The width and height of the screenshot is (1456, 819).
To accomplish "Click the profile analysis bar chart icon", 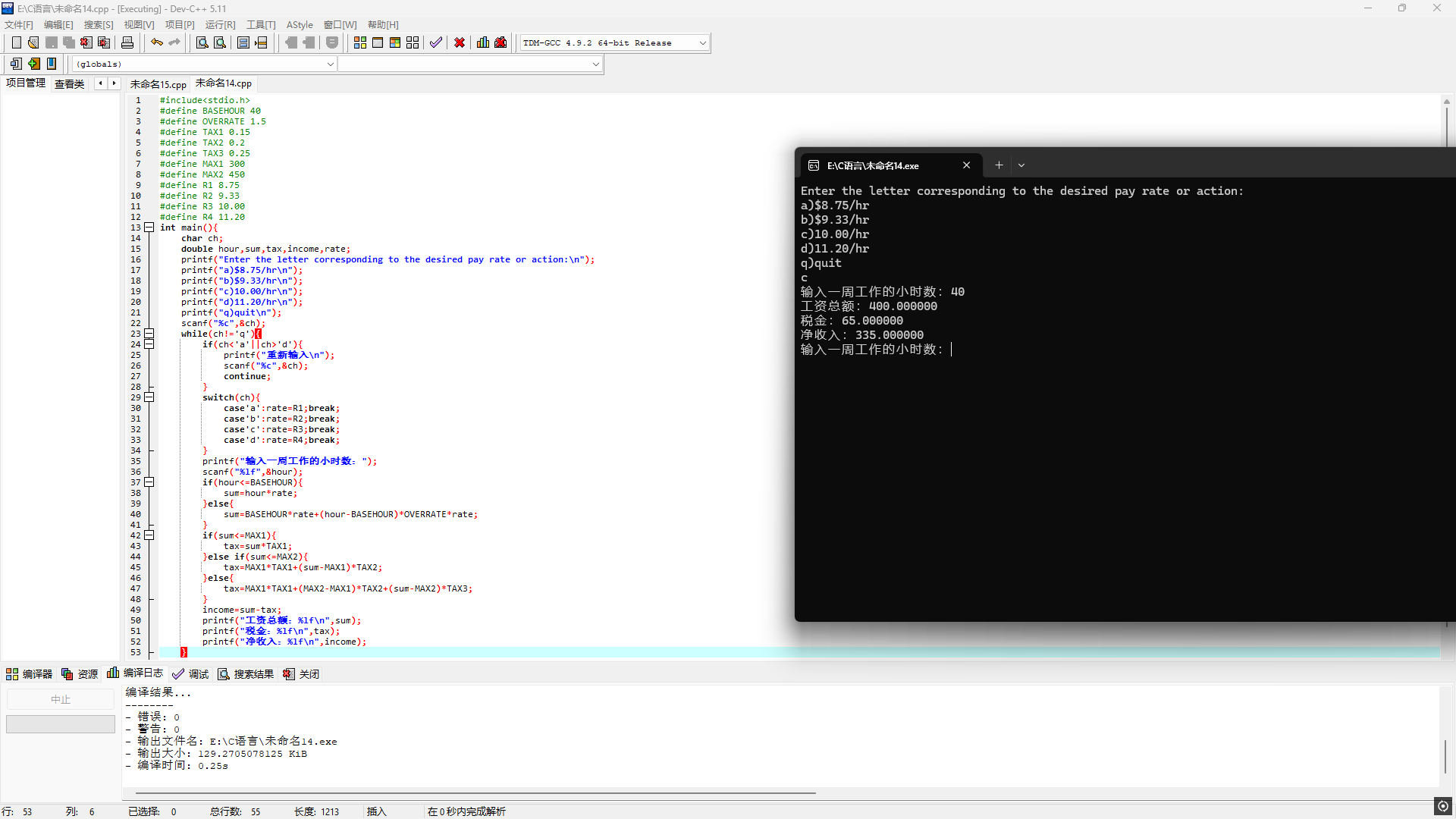I will (x=483, y=42).
